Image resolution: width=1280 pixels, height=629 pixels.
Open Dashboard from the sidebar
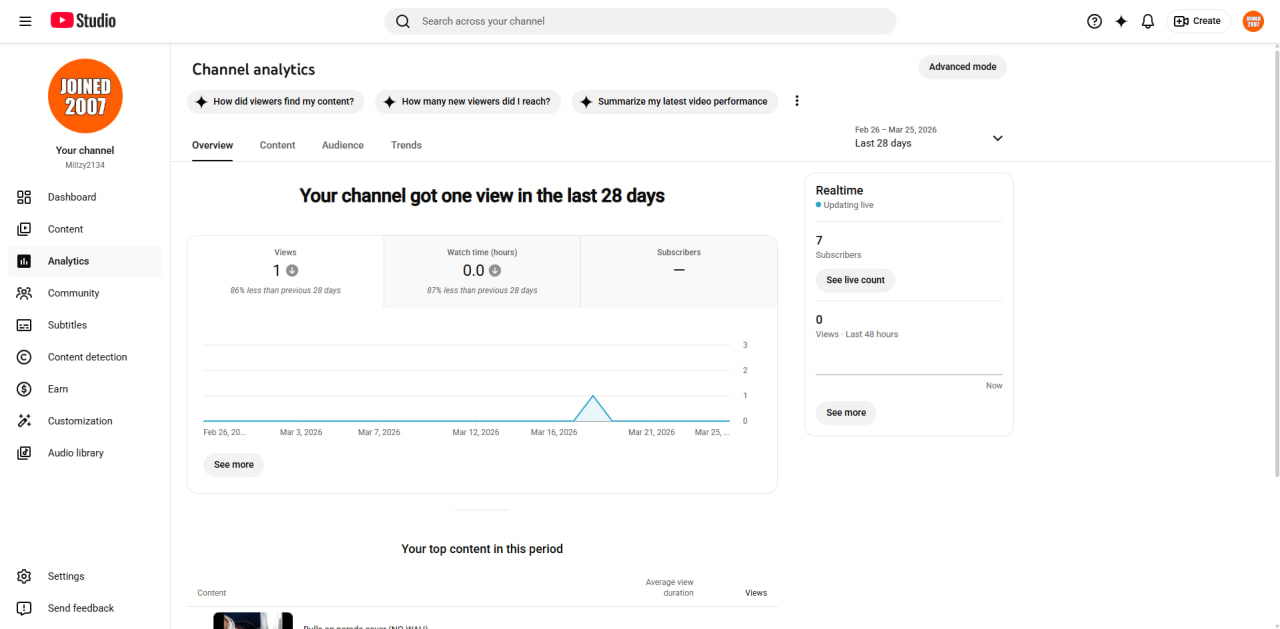85,197
